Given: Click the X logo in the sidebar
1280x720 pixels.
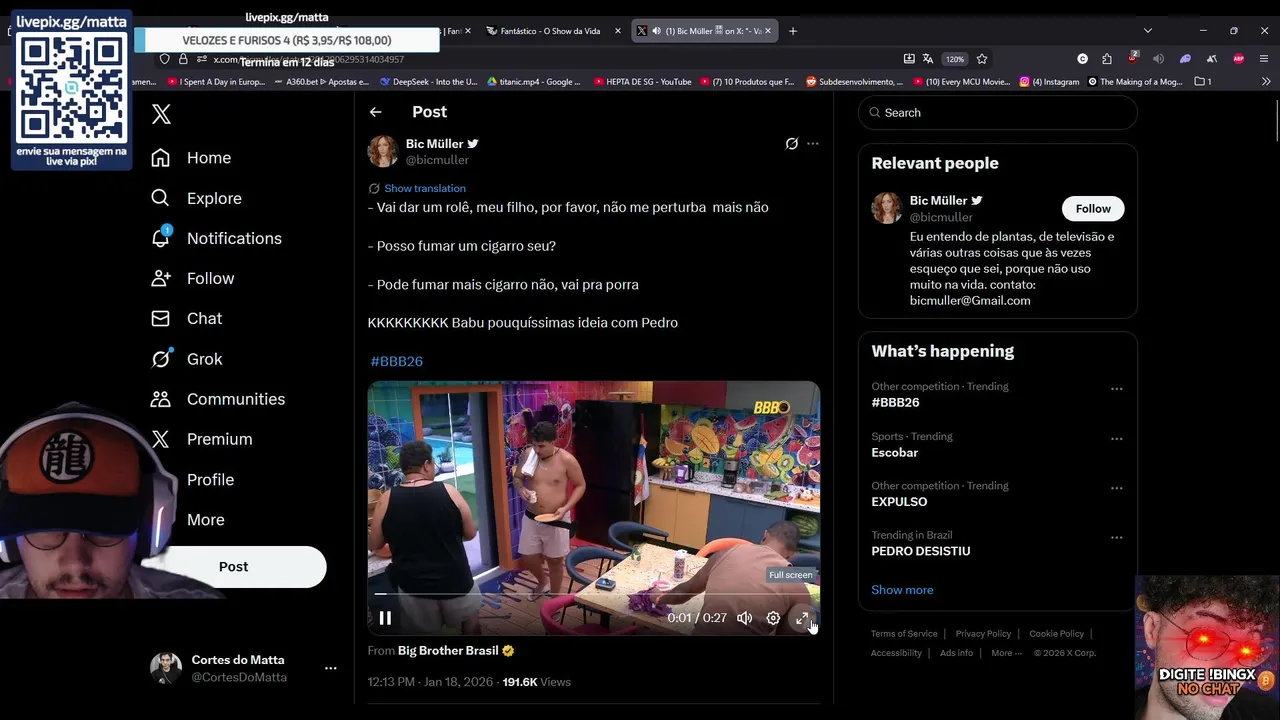Looking at the screenshot, I should [x=161, y=114].
